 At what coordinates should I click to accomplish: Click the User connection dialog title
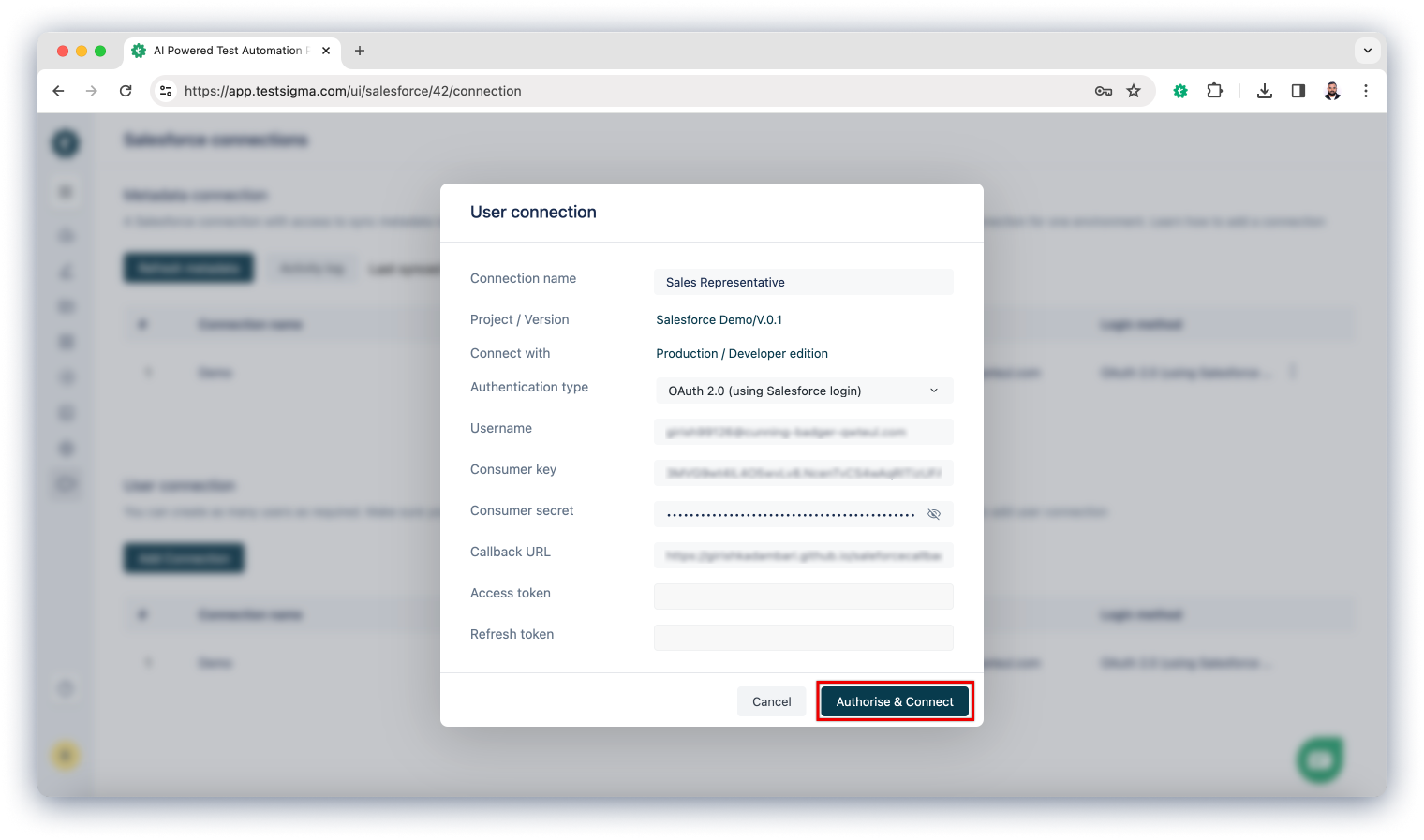[x=533, y=212]
